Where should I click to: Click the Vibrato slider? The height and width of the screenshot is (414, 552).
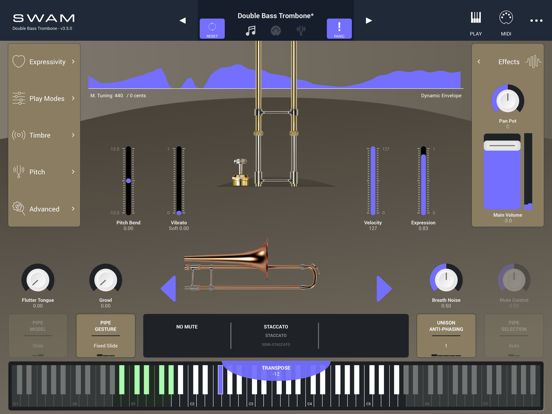click(x=179, y=181)
